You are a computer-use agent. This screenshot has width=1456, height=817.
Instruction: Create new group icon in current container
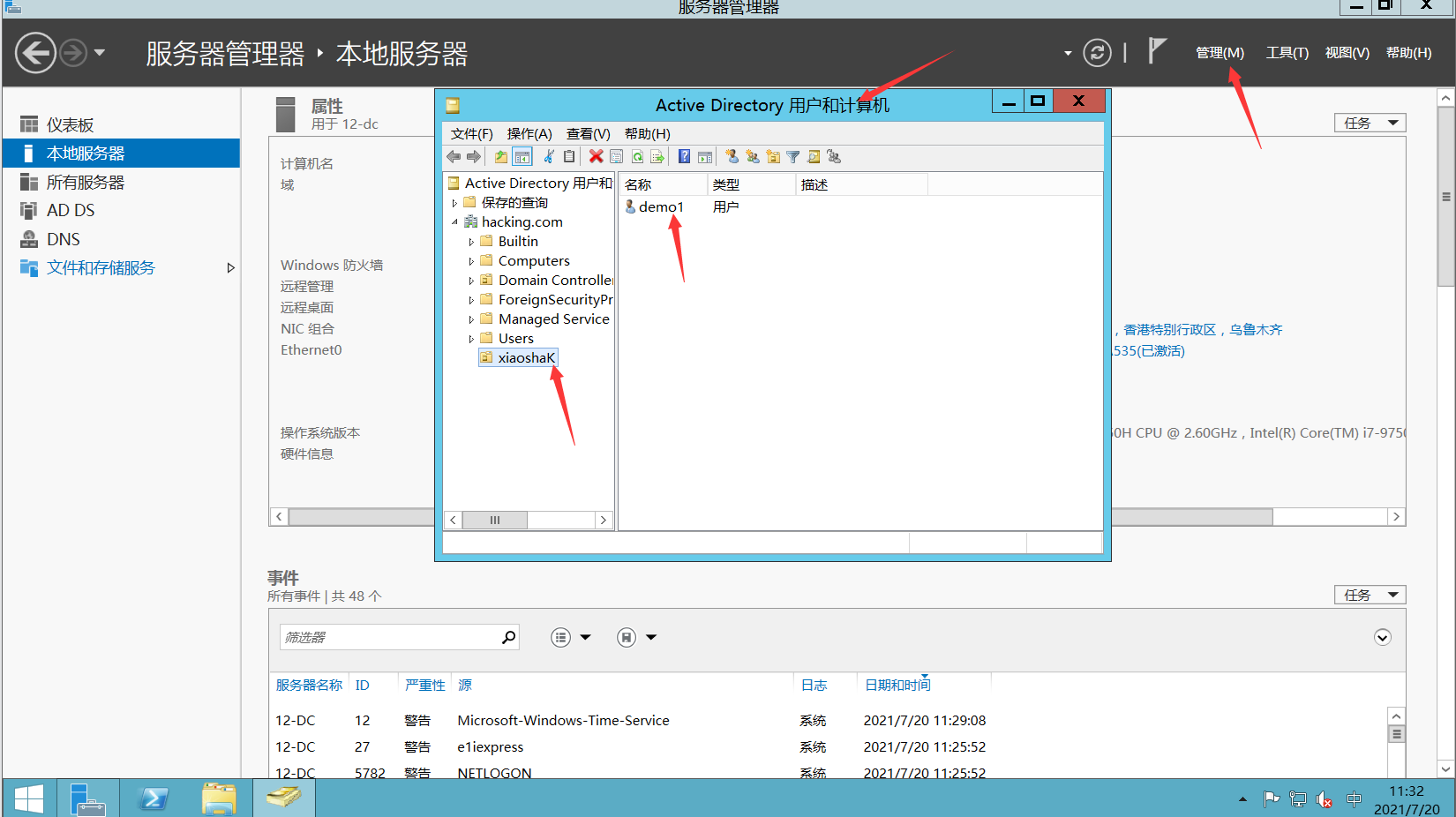[x=753, y=157]
